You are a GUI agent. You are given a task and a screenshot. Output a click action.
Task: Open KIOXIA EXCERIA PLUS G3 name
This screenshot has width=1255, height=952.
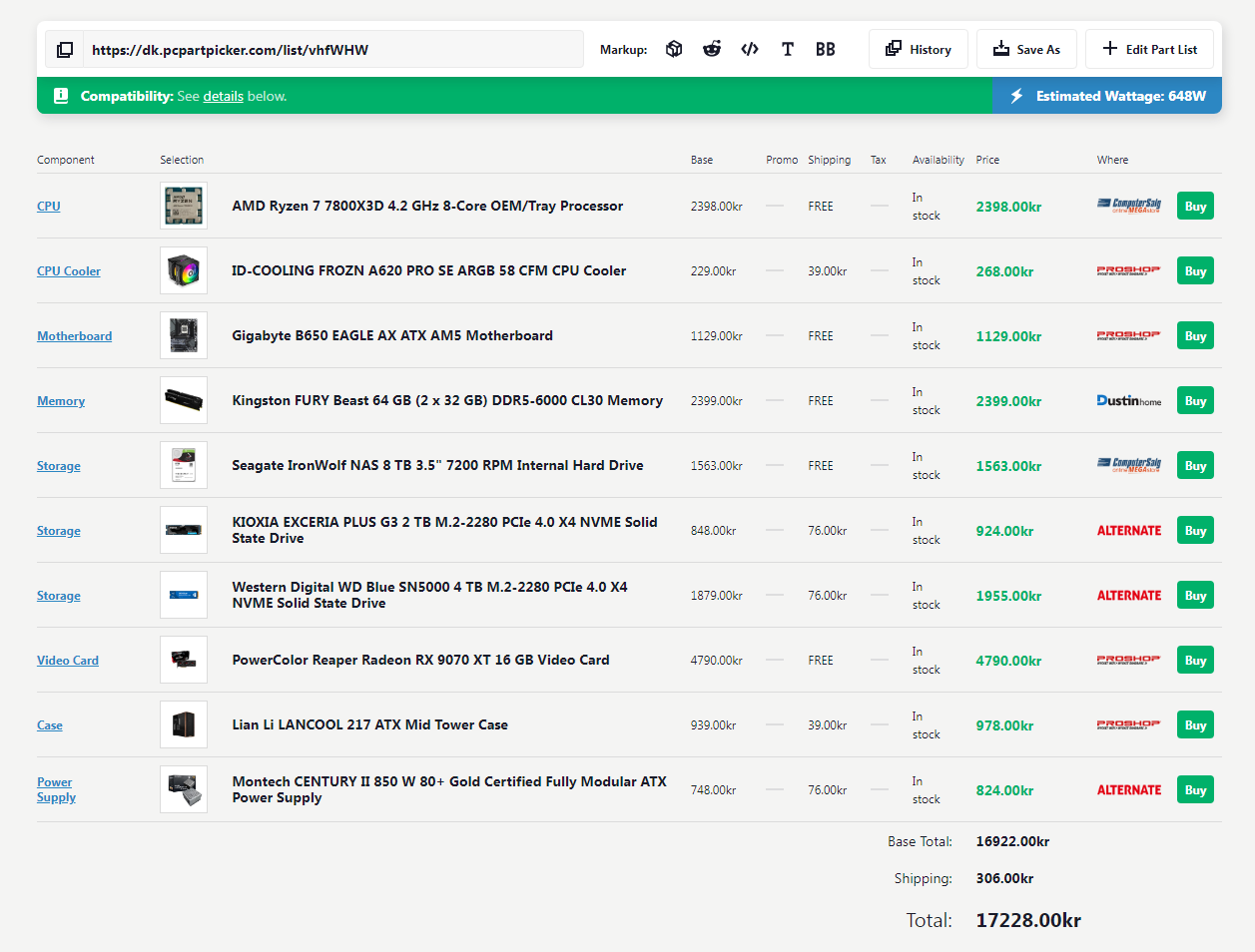pyautogui.click(x=445, y=530)
